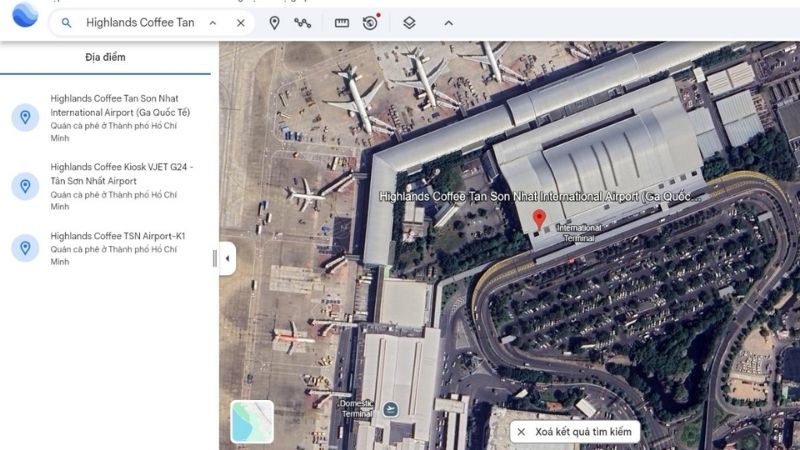Click the side panel resize handle
The image size is (800, 450).
pos(214,259)
